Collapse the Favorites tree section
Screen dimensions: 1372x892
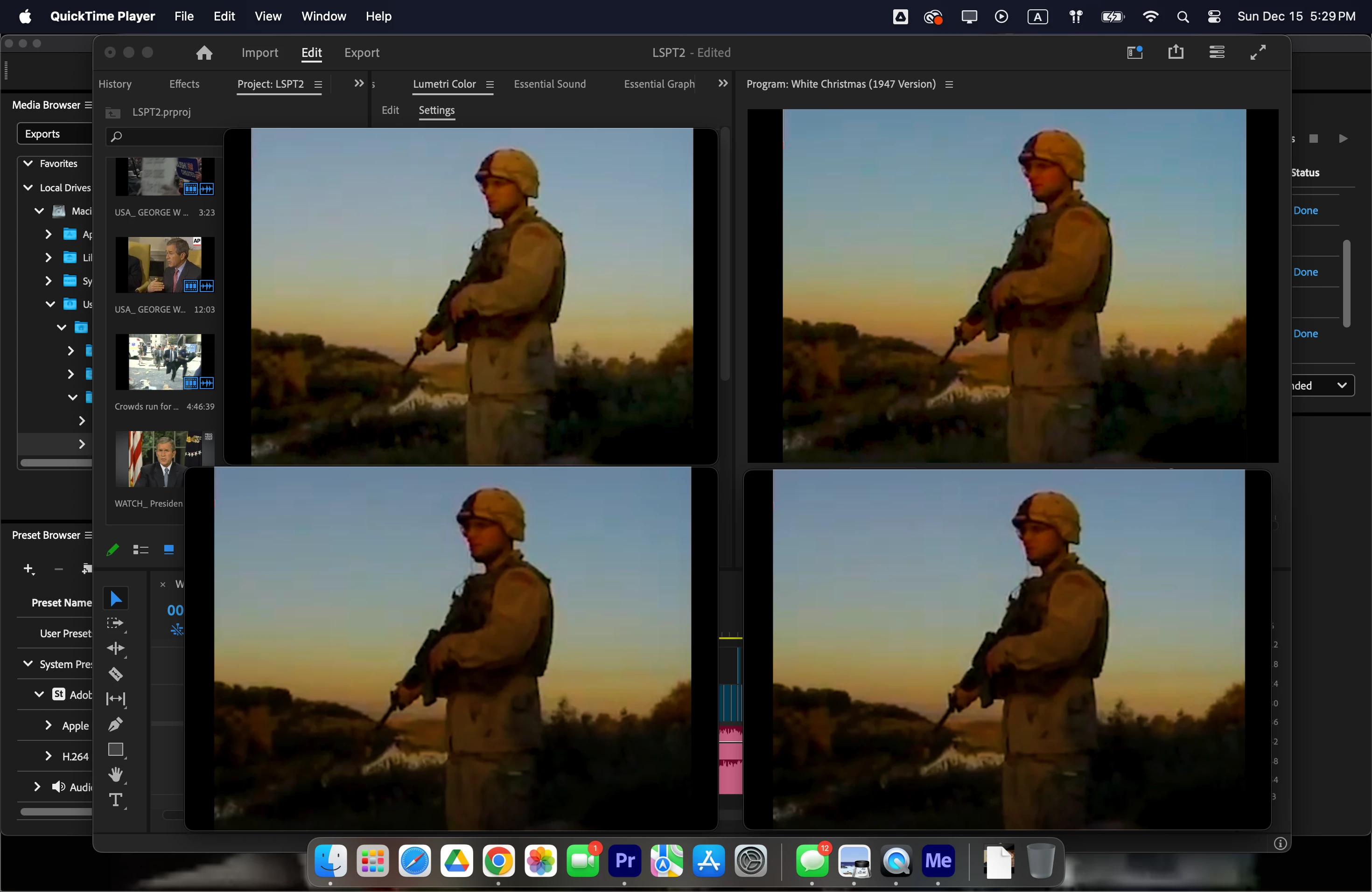28,164
